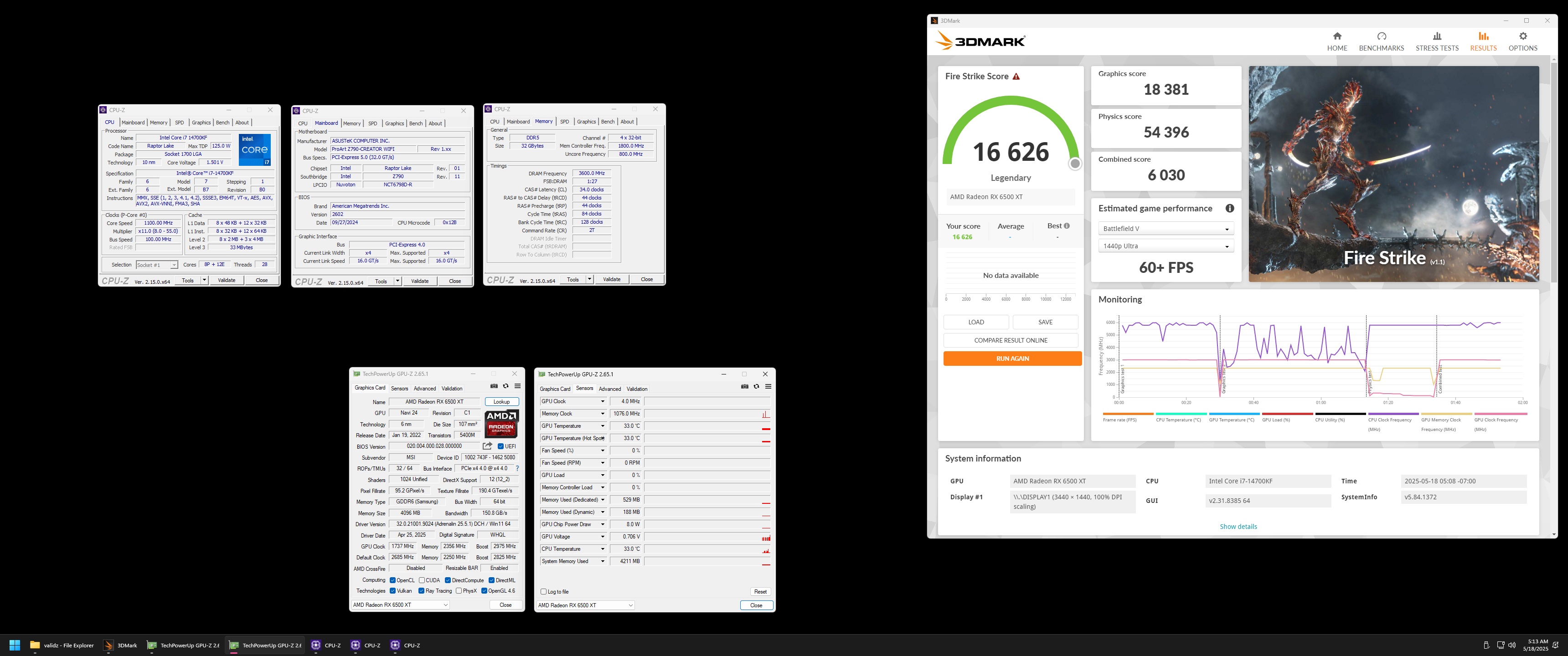
Task: Take screenshot in GPU-Z Graphics Card window
Action: click(494, 386)
